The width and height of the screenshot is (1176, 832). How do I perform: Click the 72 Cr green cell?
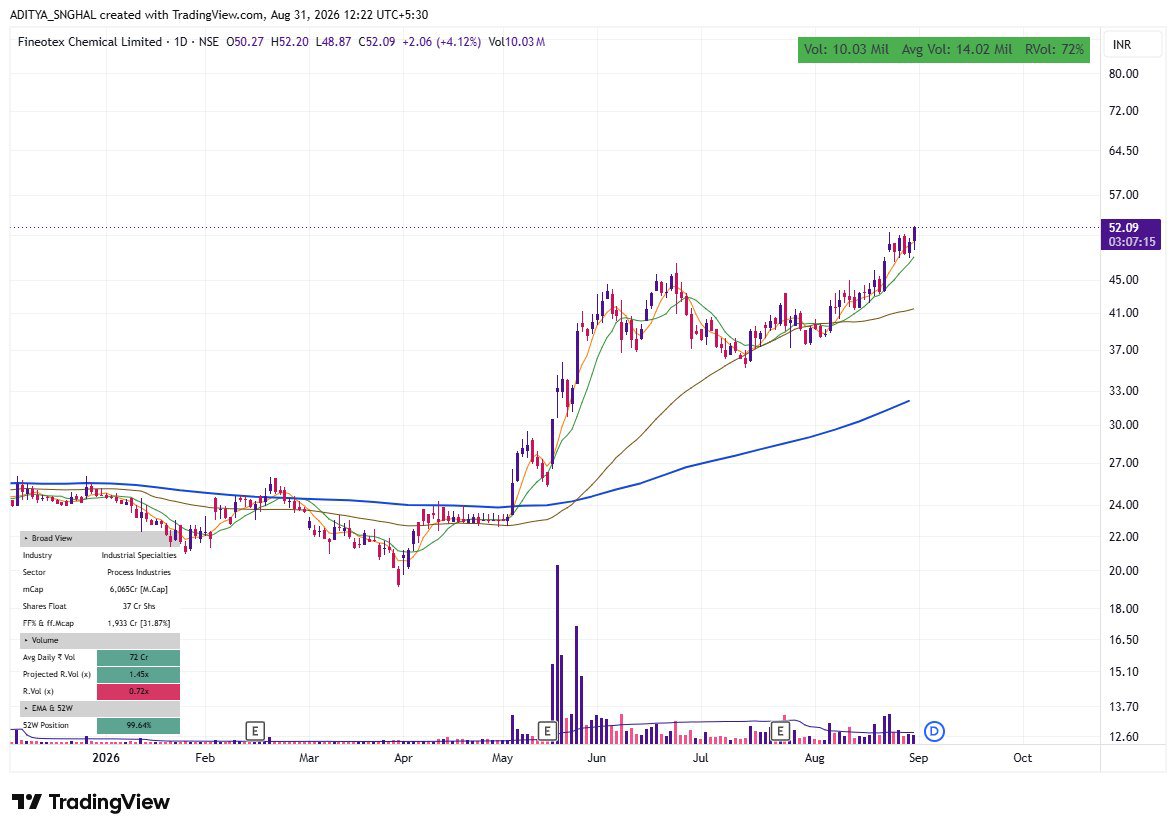pos(139,657)
